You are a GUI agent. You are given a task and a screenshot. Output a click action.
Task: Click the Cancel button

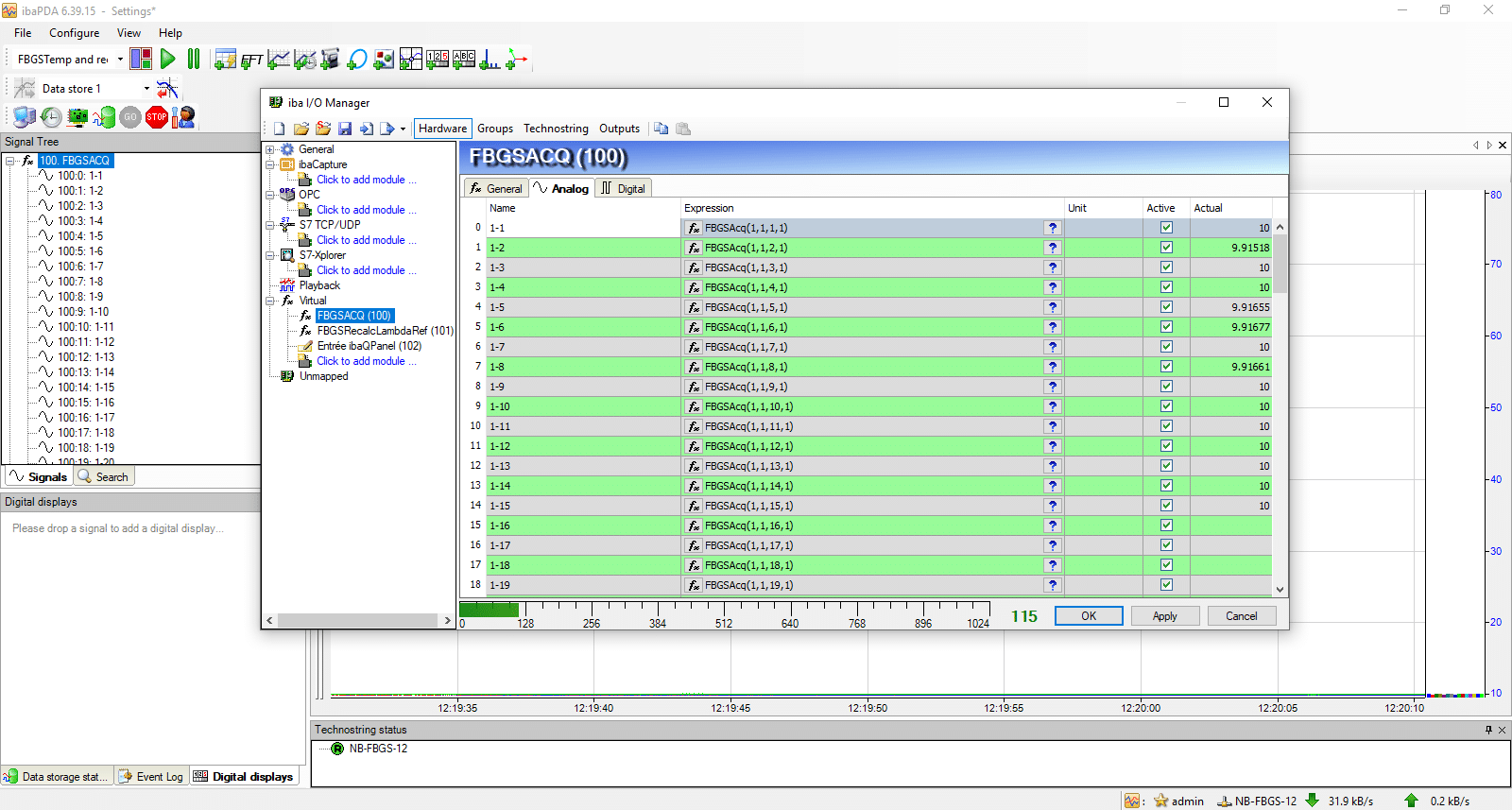1242,616
